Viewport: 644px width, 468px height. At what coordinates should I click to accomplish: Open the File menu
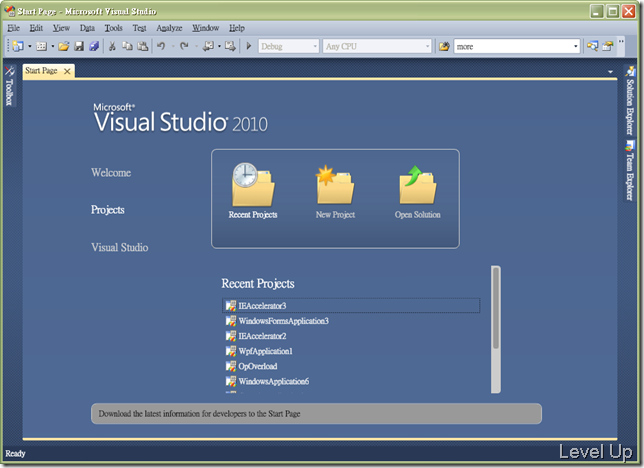(14, 28)
